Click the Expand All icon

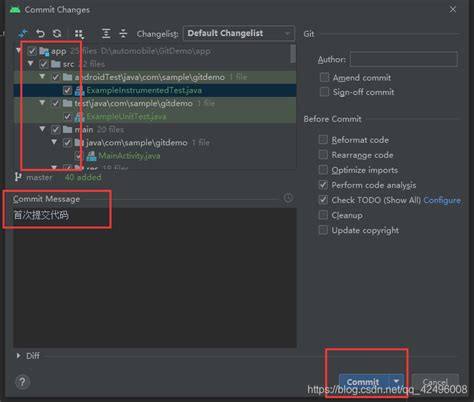(106, 33)
